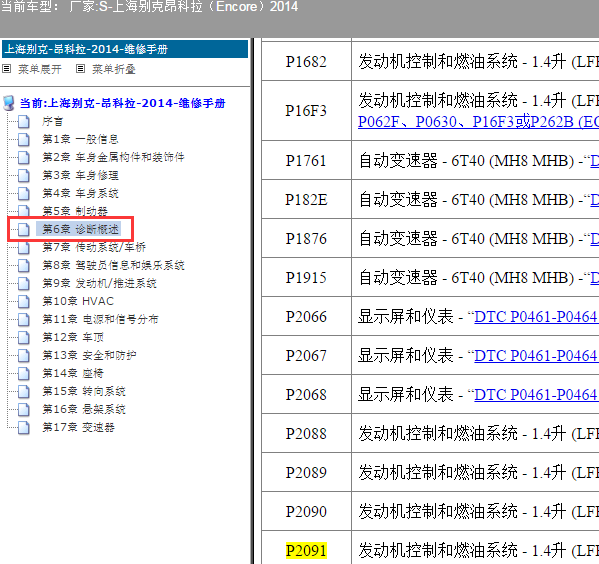Click the 菜单折叠 collapse menu icon
The height and width of the screenshot is (564, 599).
[x=80, y=69]
